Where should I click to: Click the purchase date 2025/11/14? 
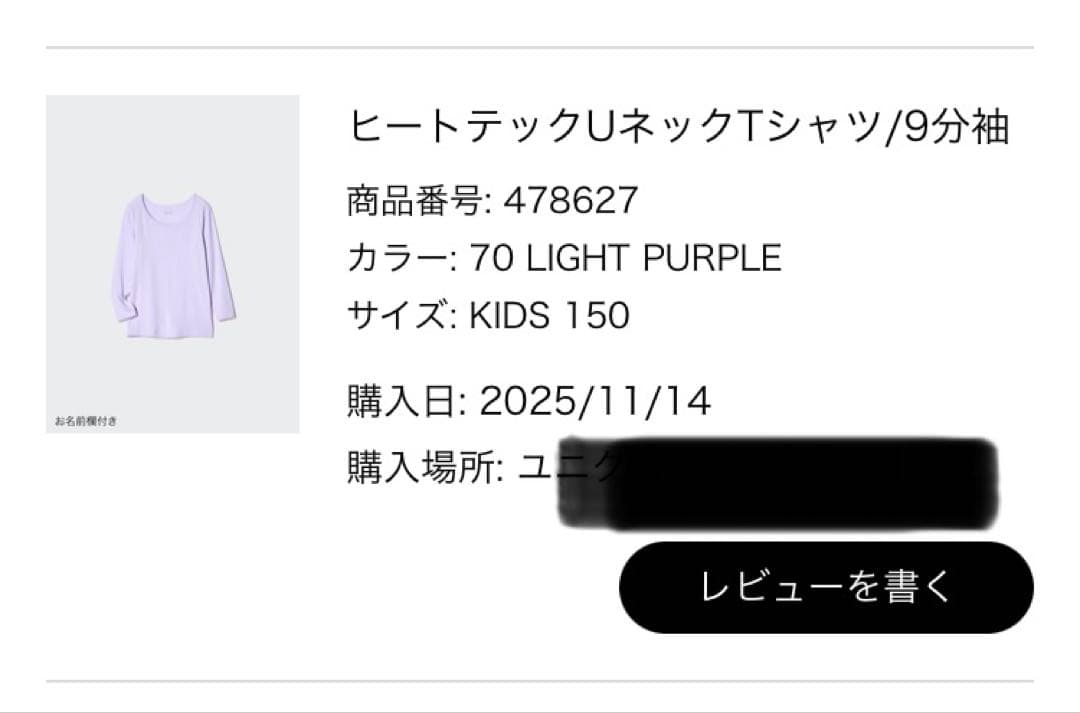[x=595, y=402]
